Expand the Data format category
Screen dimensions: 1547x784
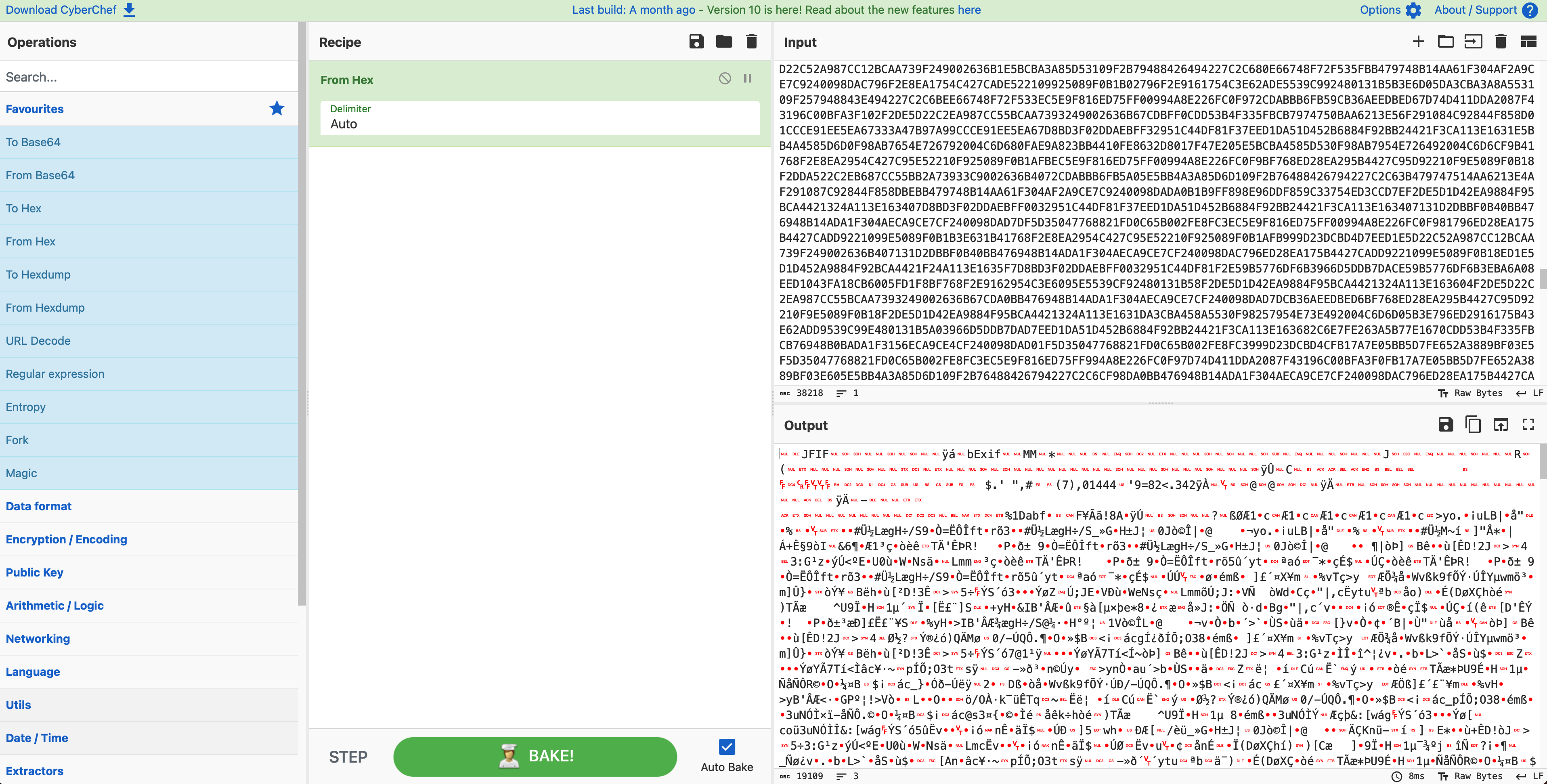(x=149, y=506)
